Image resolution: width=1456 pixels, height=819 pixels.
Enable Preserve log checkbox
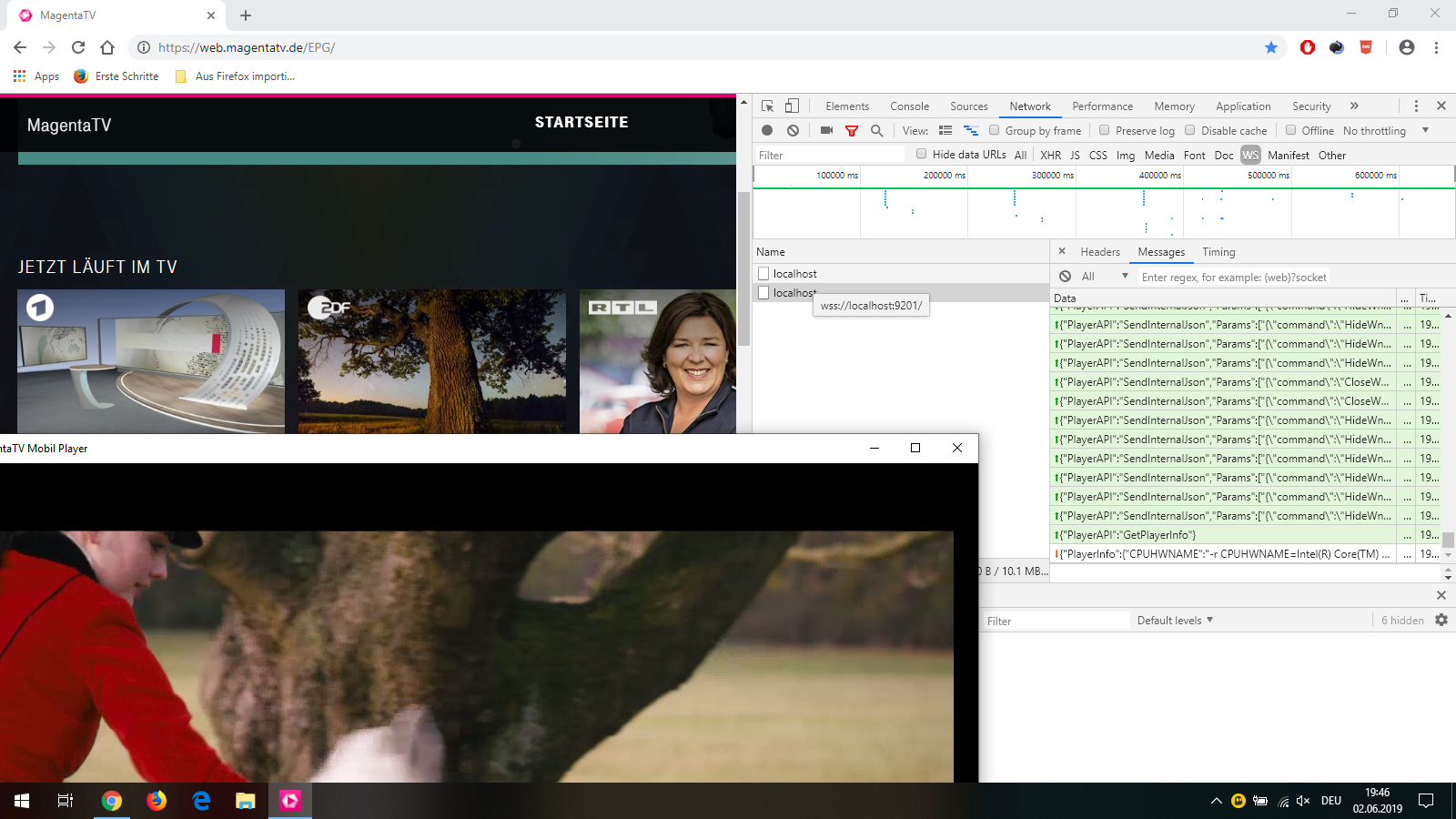(x=1105, y=130)
